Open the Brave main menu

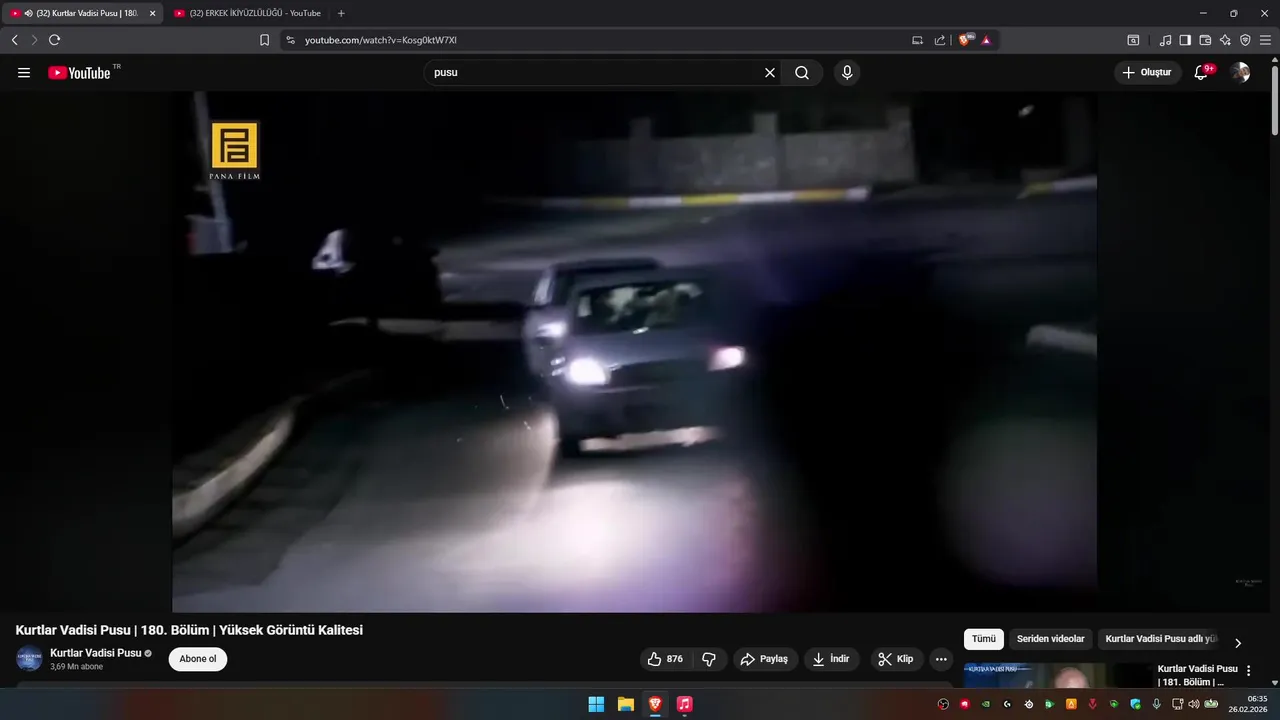pos(1265,40)
